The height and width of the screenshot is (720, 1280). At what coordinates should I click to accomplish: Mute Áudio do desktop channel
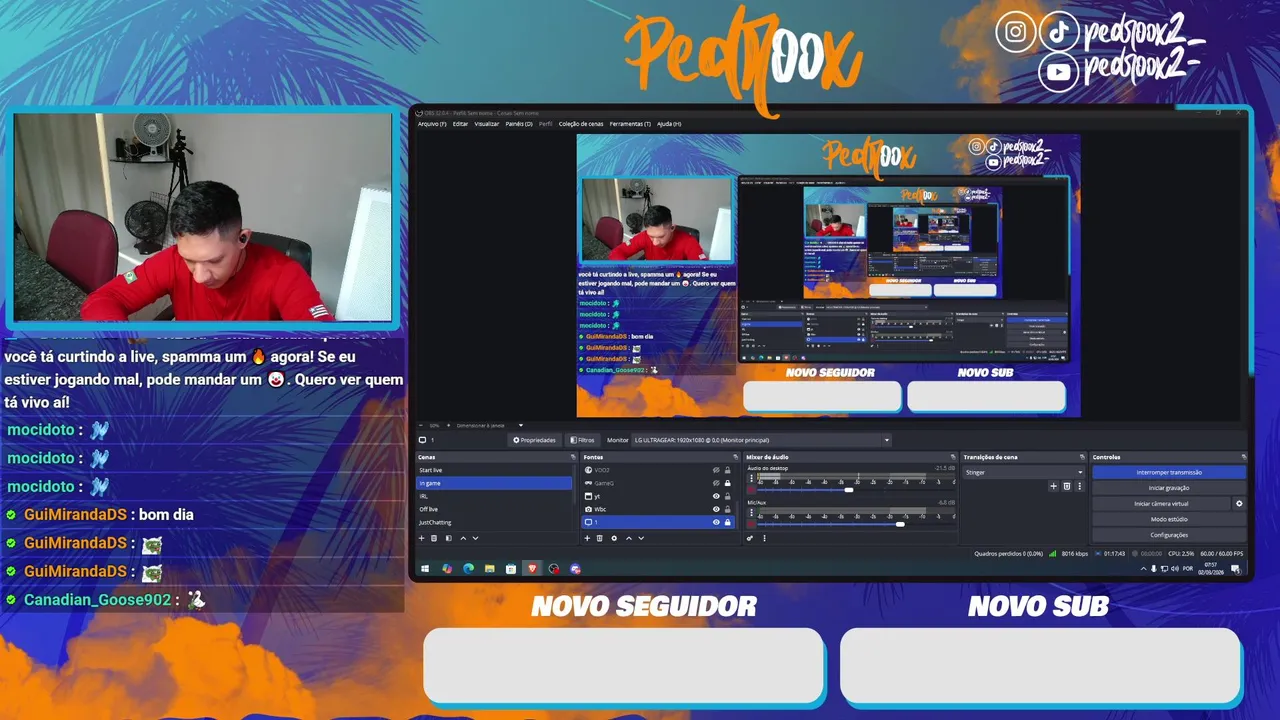751,490
